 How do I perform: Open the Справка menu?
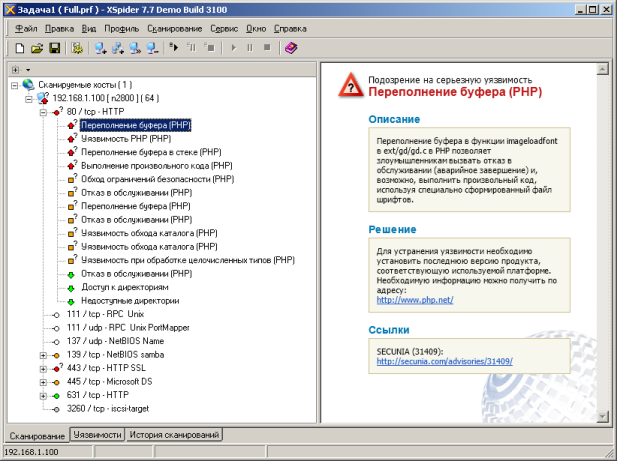coord(290,29)
